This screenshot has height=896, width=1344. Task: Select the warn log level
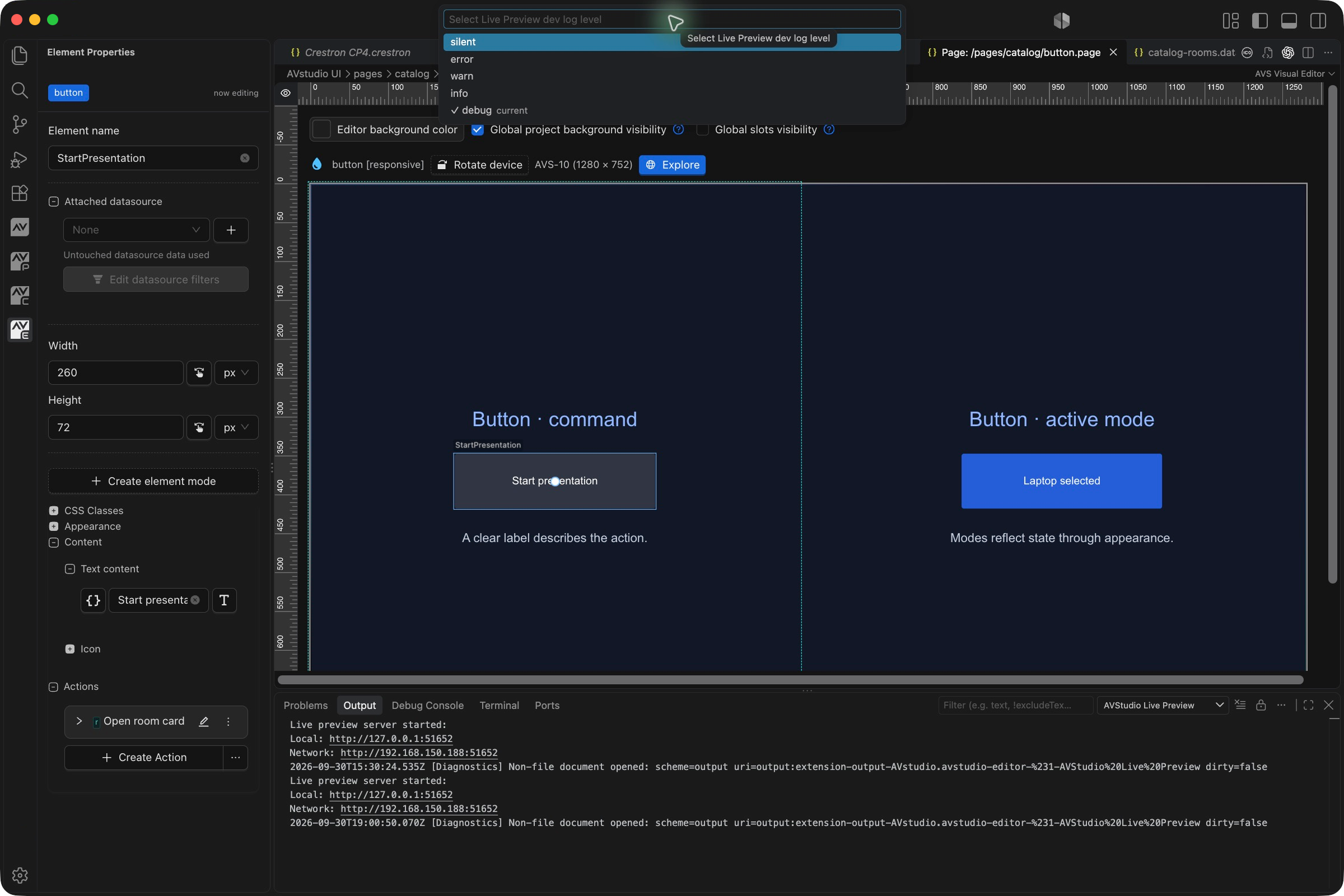(x=672, y=76)
